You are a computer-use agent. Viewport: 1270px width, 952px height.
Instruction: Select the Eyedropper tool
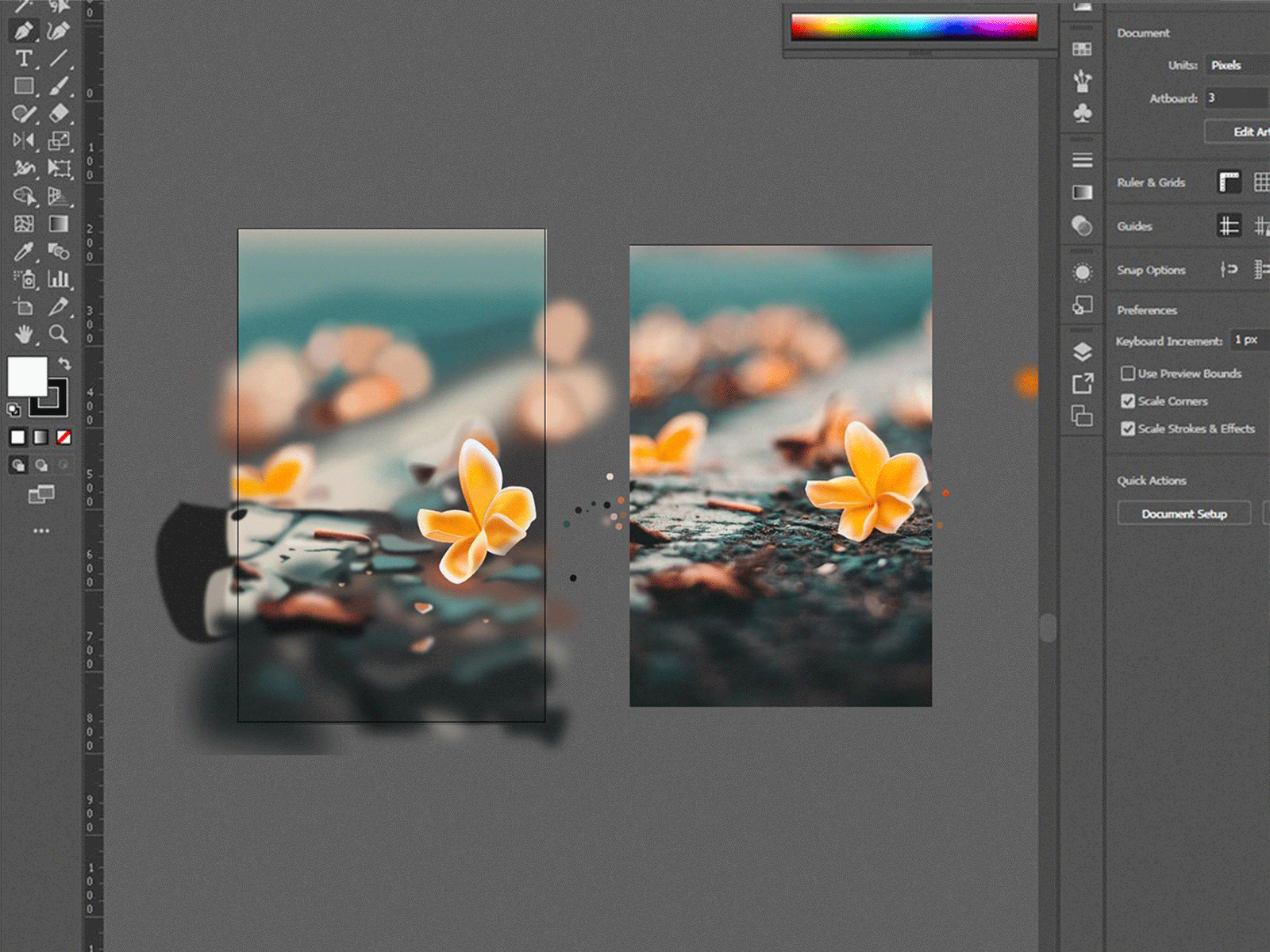point(25,251)
